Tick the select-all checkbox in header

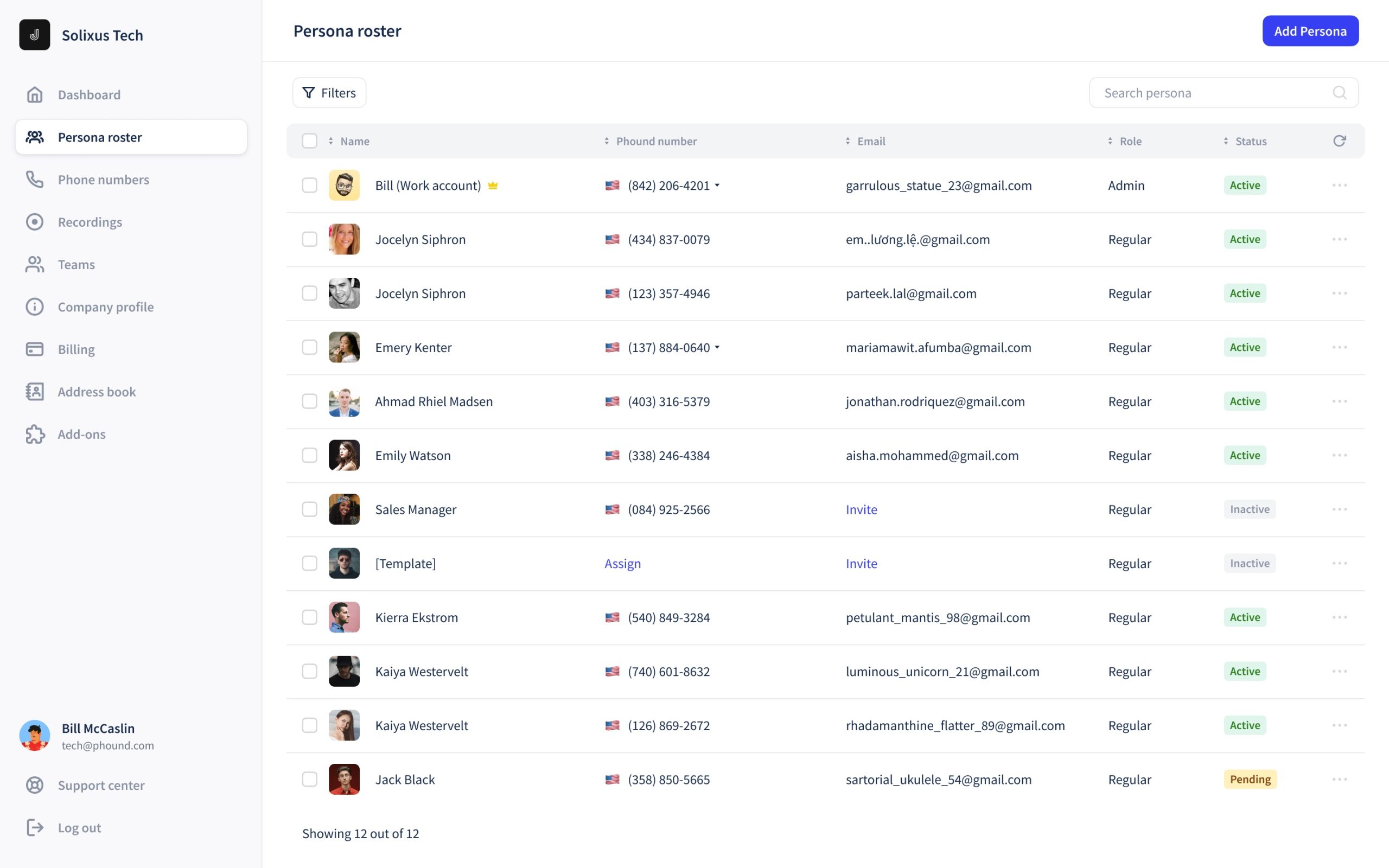(309, 141)
